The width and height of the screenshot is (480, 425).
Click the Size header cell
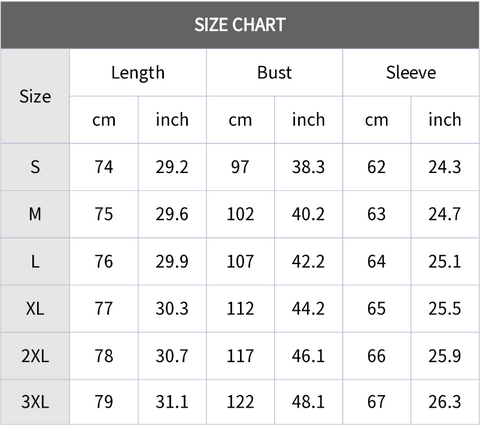point(35,96)
